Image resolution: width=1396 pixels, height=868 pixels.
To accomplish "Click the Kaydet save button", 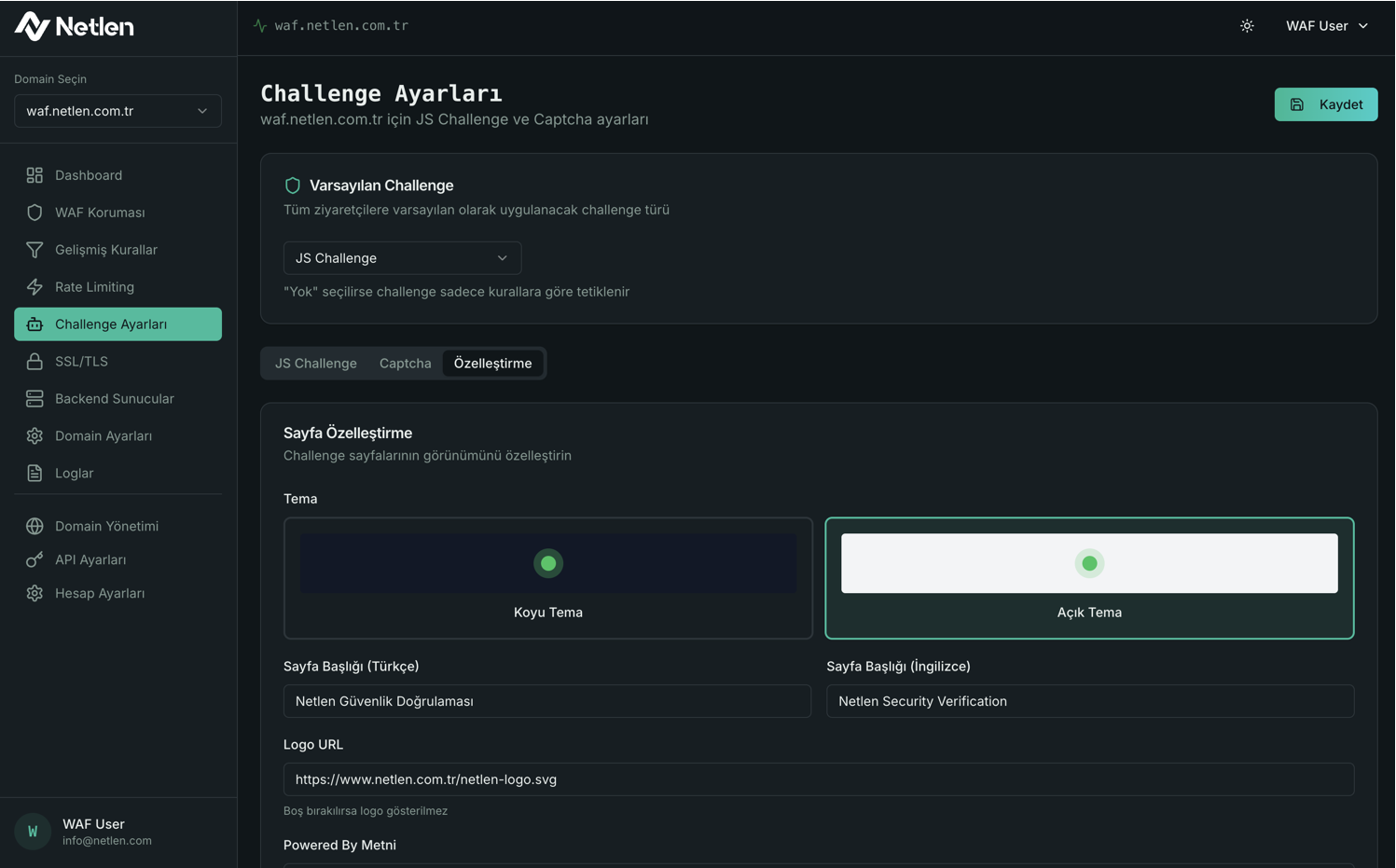I will (1326, 104).
